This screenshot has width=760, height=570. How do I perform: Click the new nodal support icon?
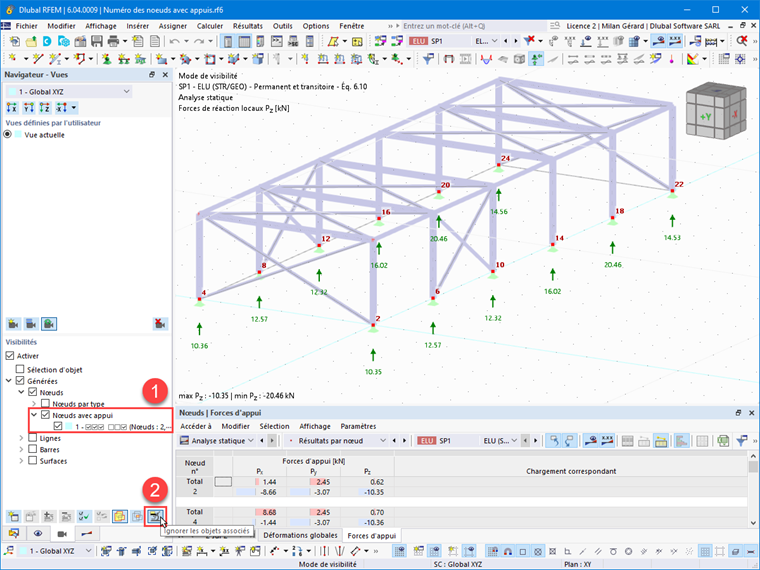[107, 59]
